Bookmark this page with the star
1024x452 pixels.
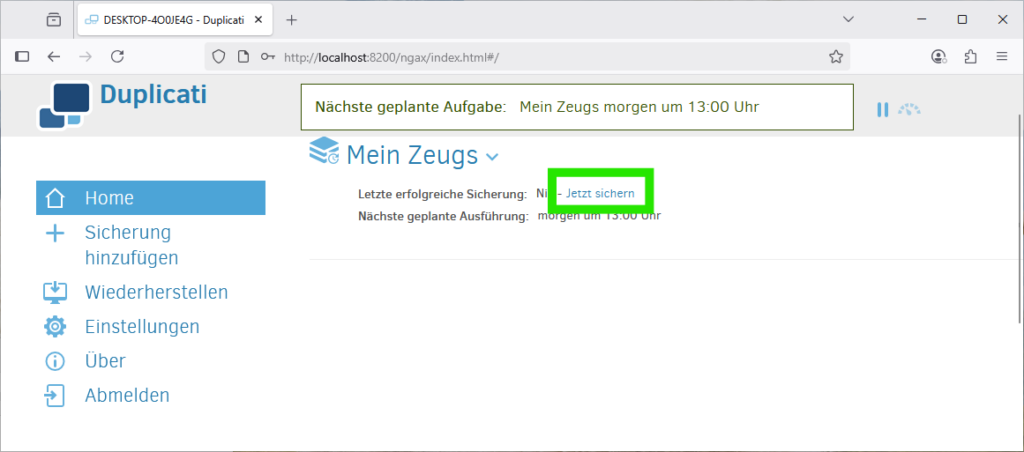click(836, 57)
